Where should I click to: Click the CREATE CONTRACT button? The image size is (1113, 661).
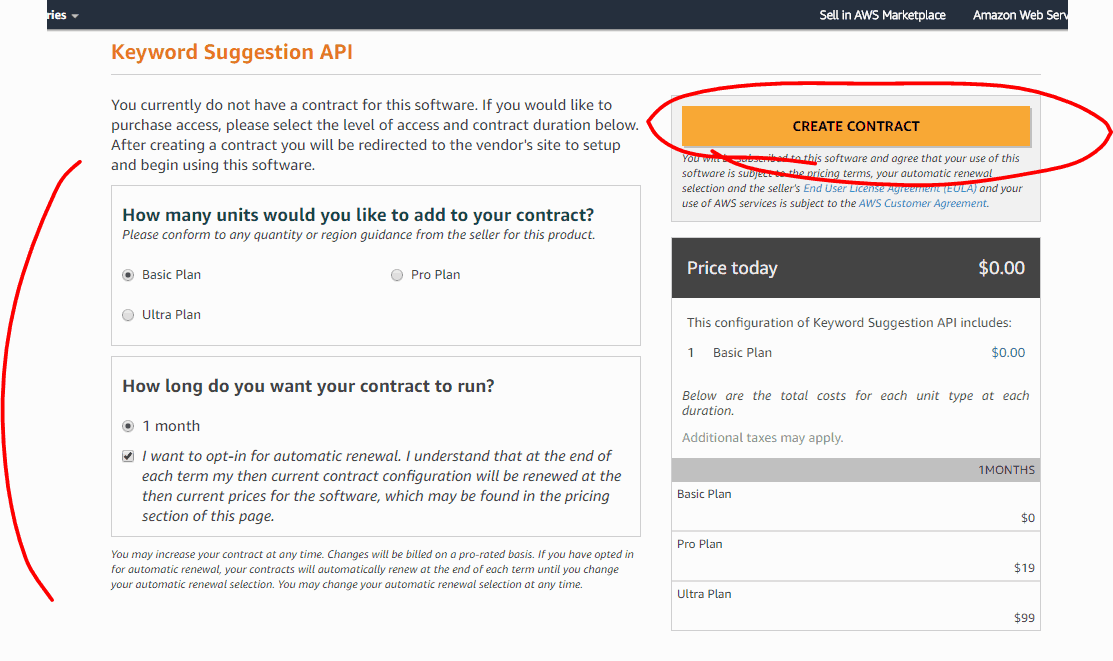[855, 126]
